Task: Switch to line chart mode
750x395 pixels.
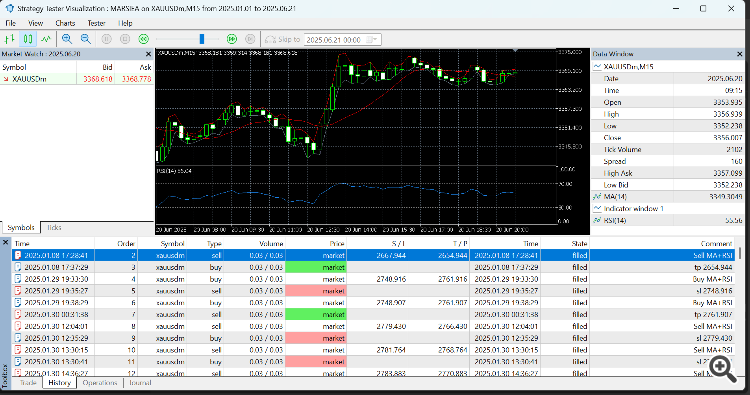Action: (46, 39)
